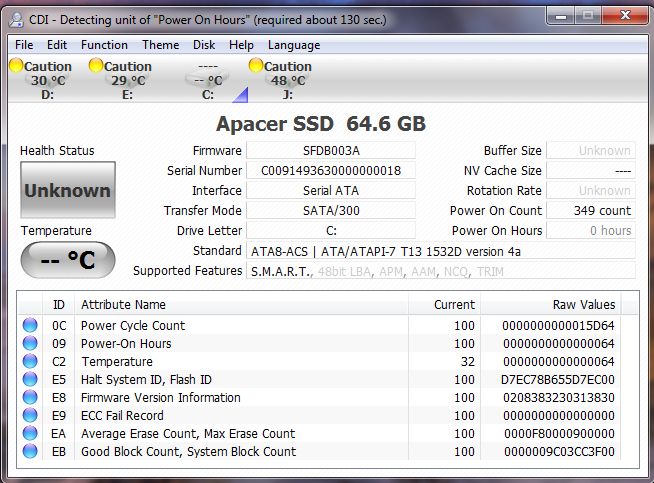The width and height of the screenshot is (654, 483).
Task: Select the Power-On Hours attribute row
Action: click(x=319, y=343)
